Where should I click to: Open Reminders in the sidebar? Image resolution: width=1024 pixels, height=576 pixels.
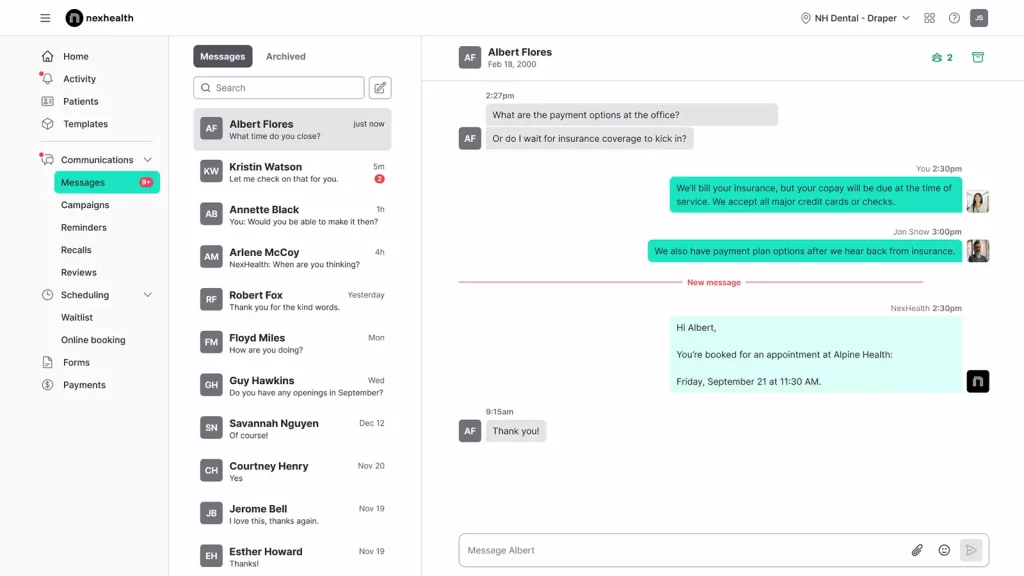(84, 227)
